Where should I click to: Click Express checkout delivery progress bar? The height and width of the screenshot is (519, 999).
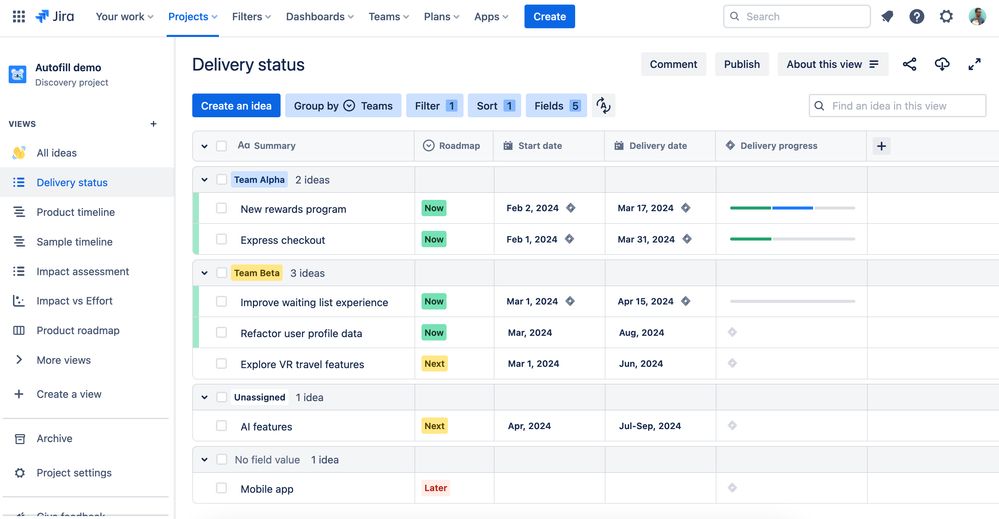(792, 239)
